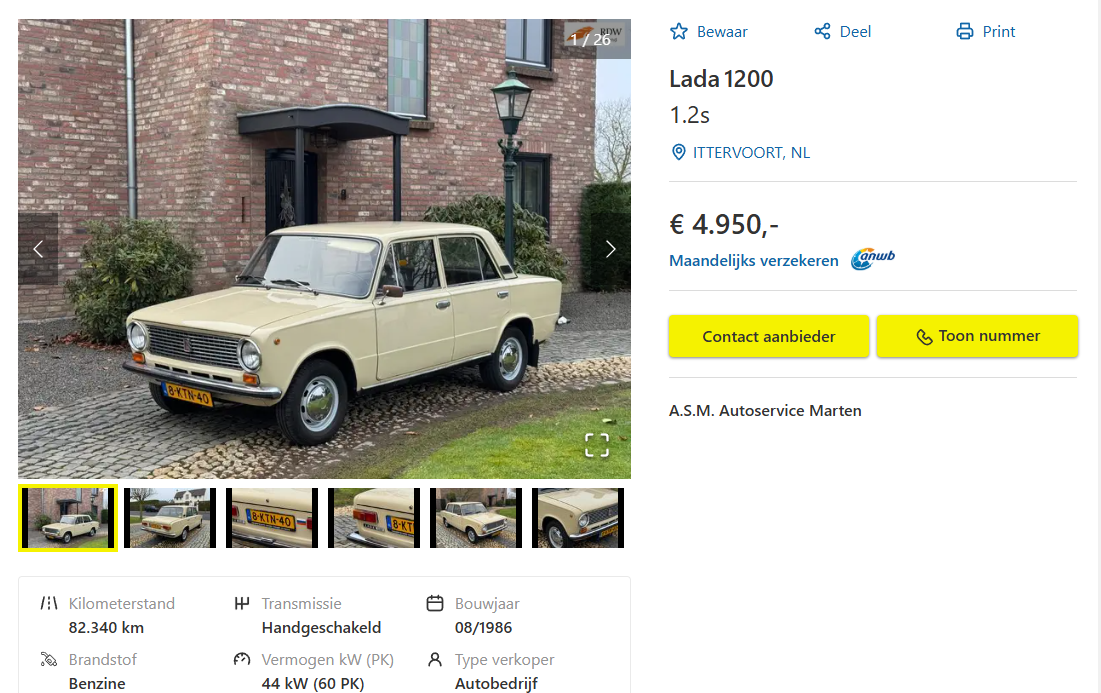Select the second thumbnail showing rear view
This screenshot has height=693, width=1101.
click(170, 518)
